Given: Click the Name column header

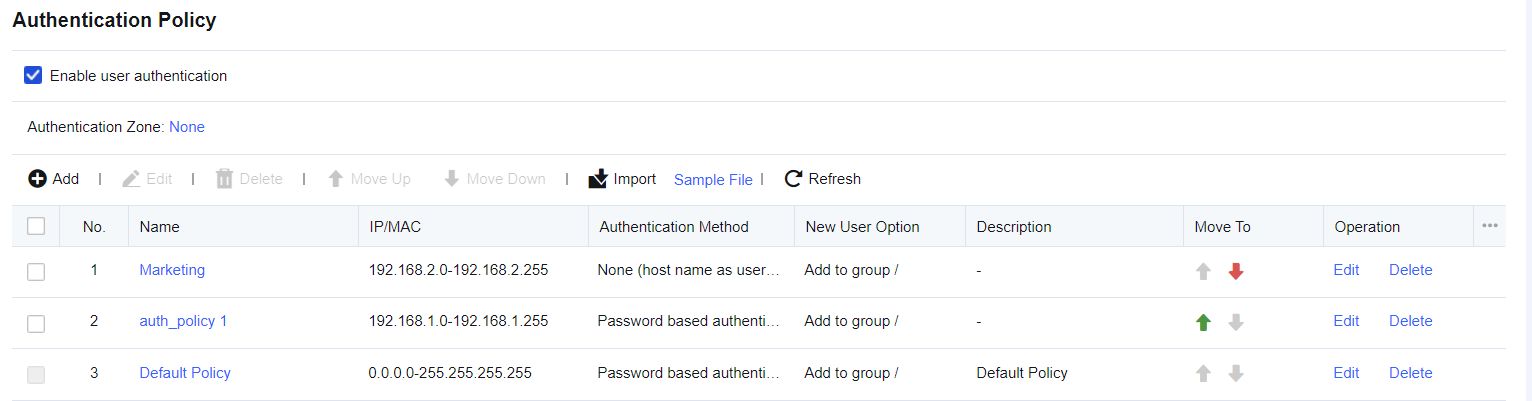Looking at the screenshot, I should [160, 227].
